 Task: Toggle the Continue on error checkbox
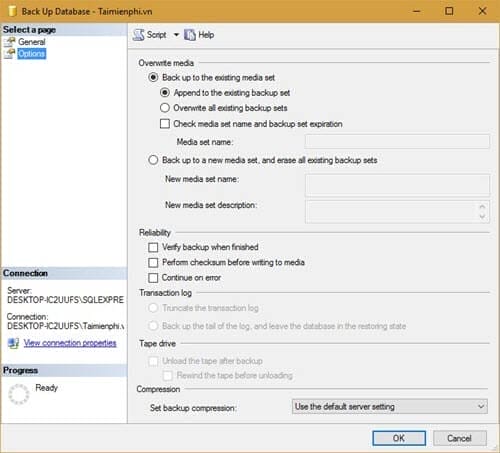(153, 278)
